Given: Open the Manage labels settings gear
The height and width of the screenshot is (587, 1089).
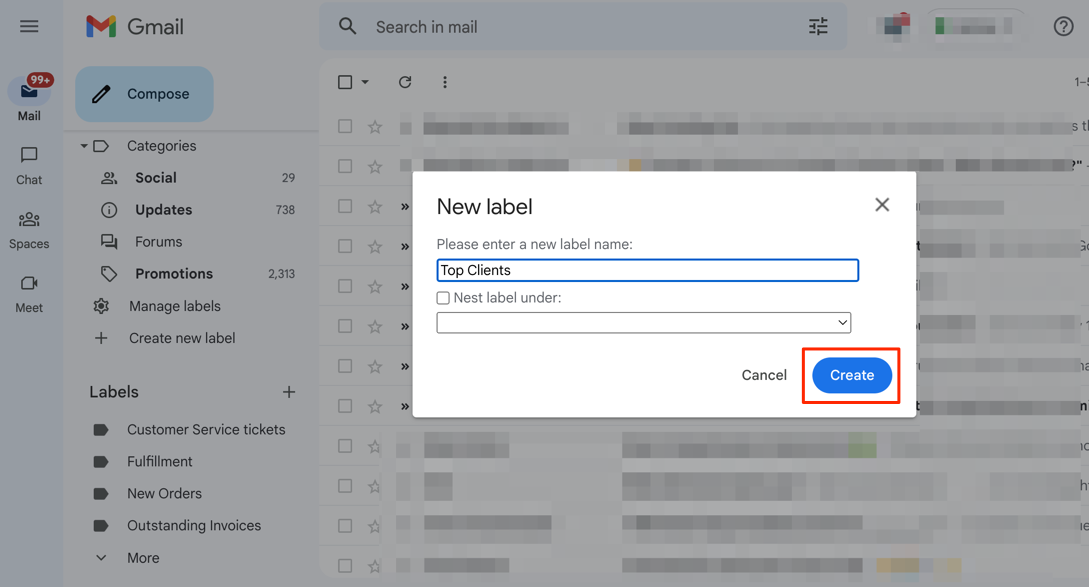Looking at the screenshot, I should (100, 305).
